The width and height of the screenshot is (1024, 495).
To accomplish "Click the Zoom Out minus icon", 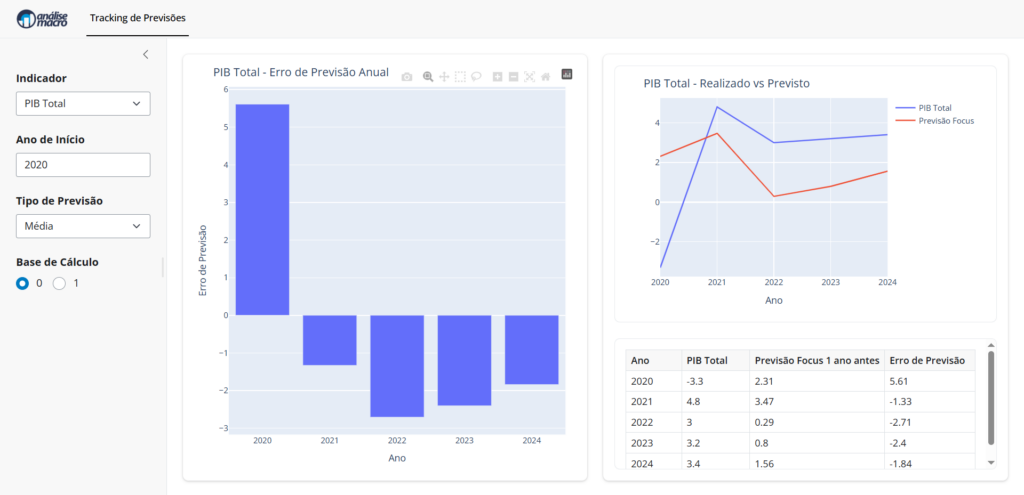I will pos(513,77).
